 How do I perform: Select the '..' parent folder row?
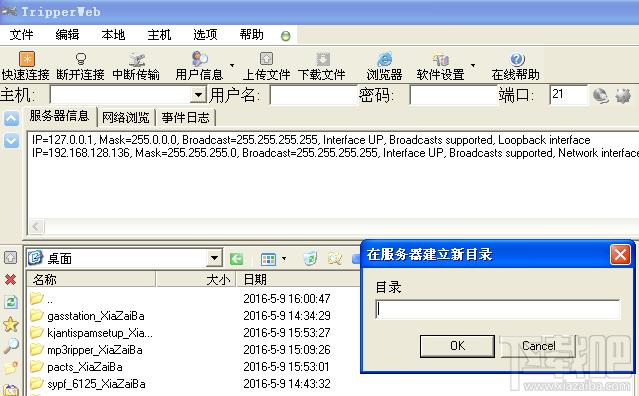coord(193,299)
